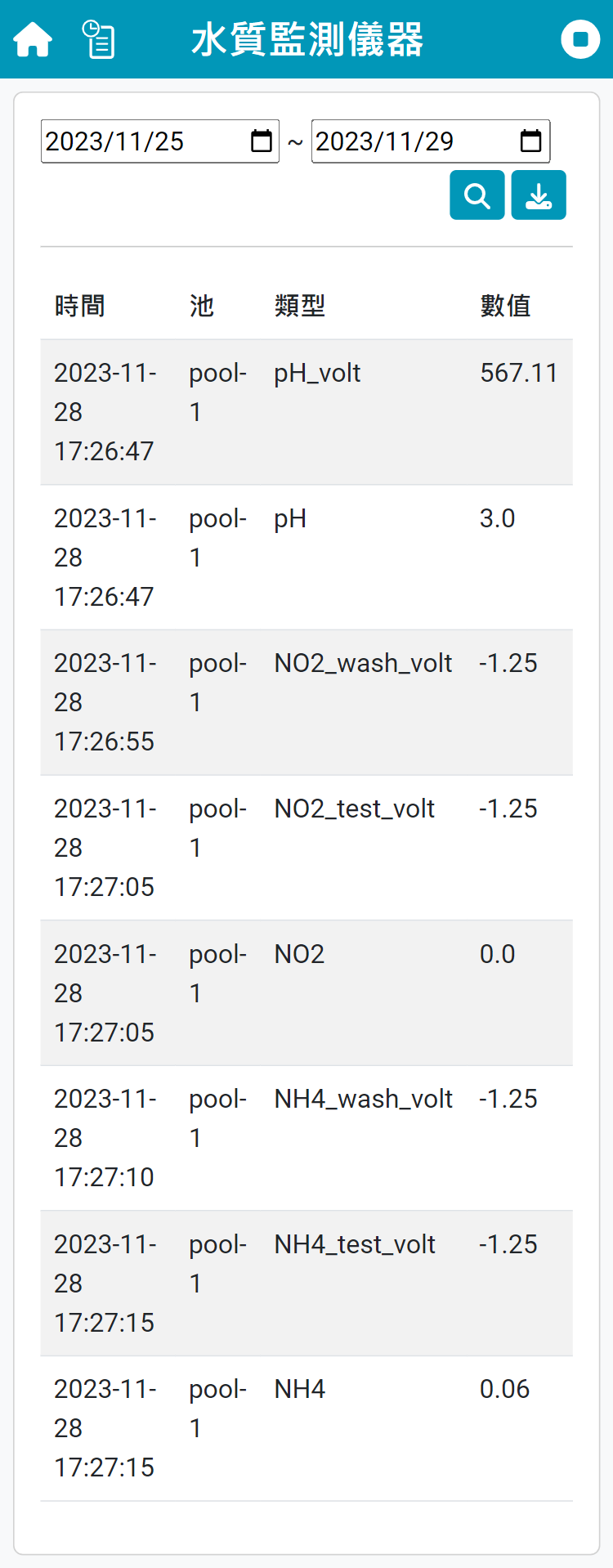Screen dimensions: 613x1568
Task: Download data with the download button
Action: 539,195
